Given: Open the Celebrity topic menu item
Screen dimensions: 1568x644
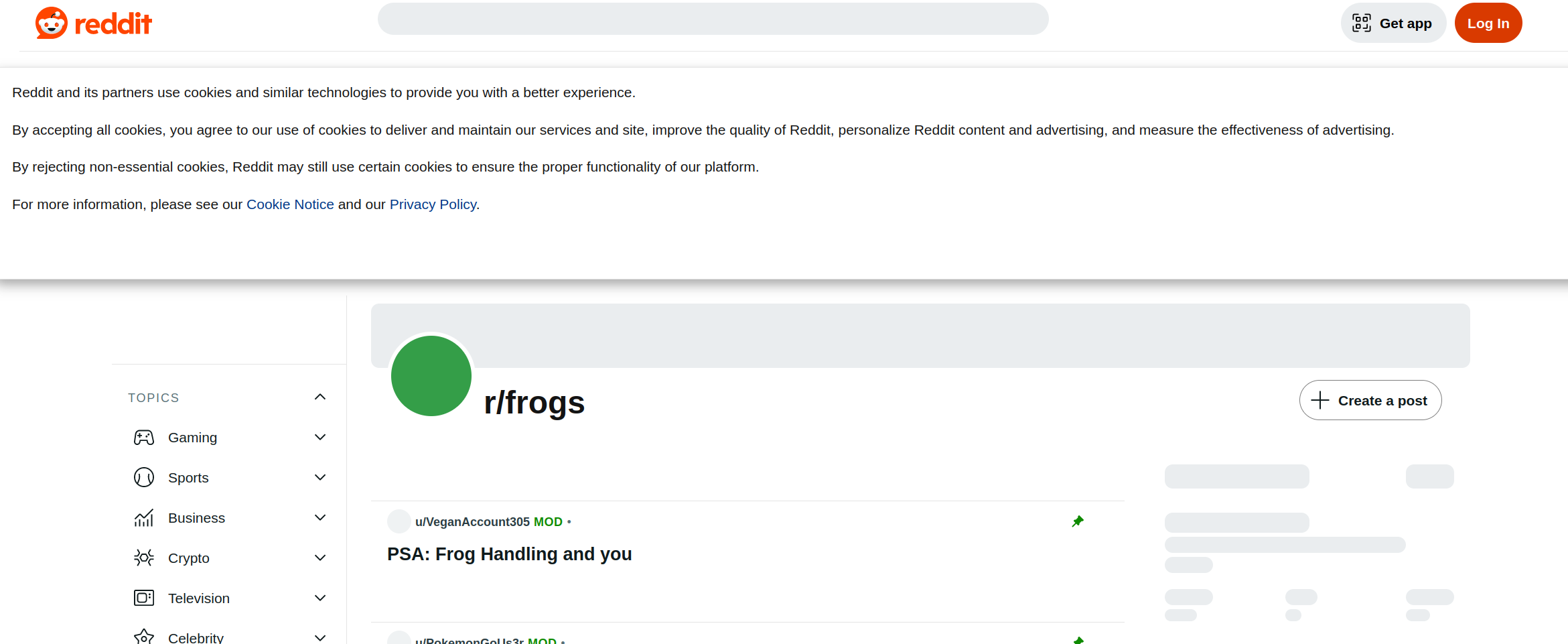Looking at the screenshot, I should point(196,637).
